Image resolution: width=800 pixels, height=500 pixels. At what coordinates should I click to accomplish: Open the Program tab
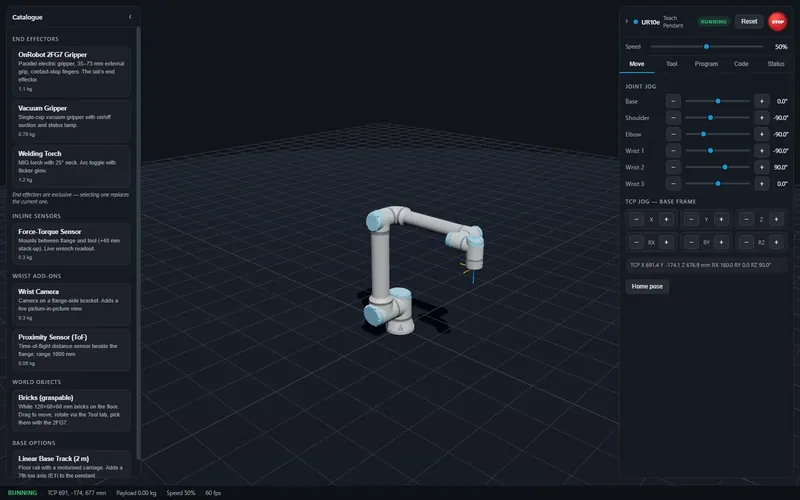pyautogui.click(x=706, y=64)
